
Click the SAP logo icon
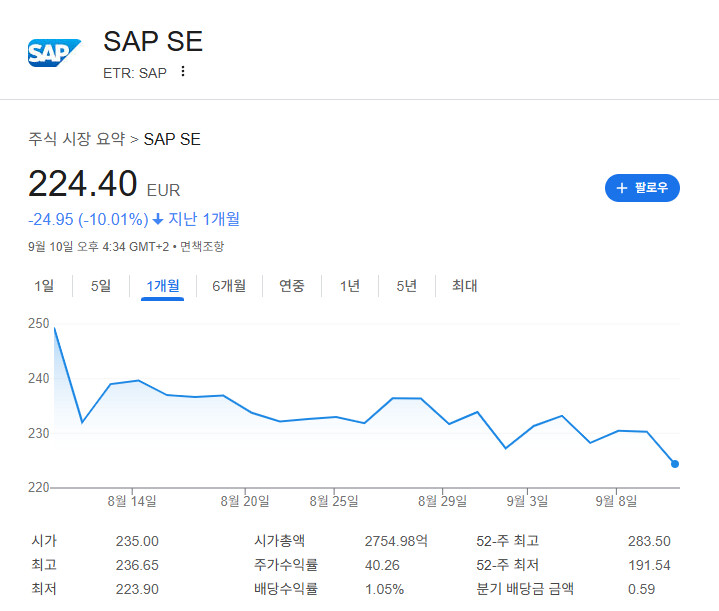pos(54,53)
